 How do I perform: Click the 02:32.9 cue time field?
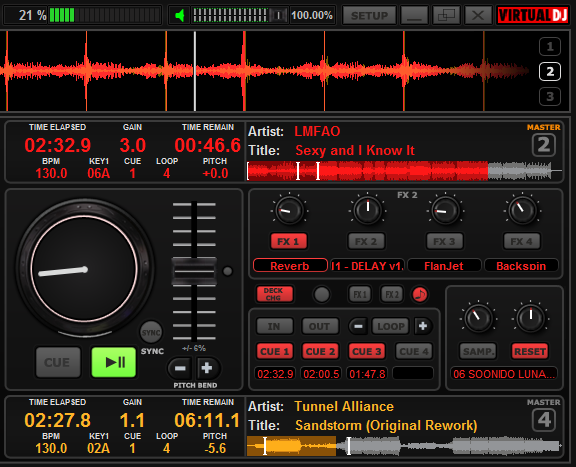(275, 374)
